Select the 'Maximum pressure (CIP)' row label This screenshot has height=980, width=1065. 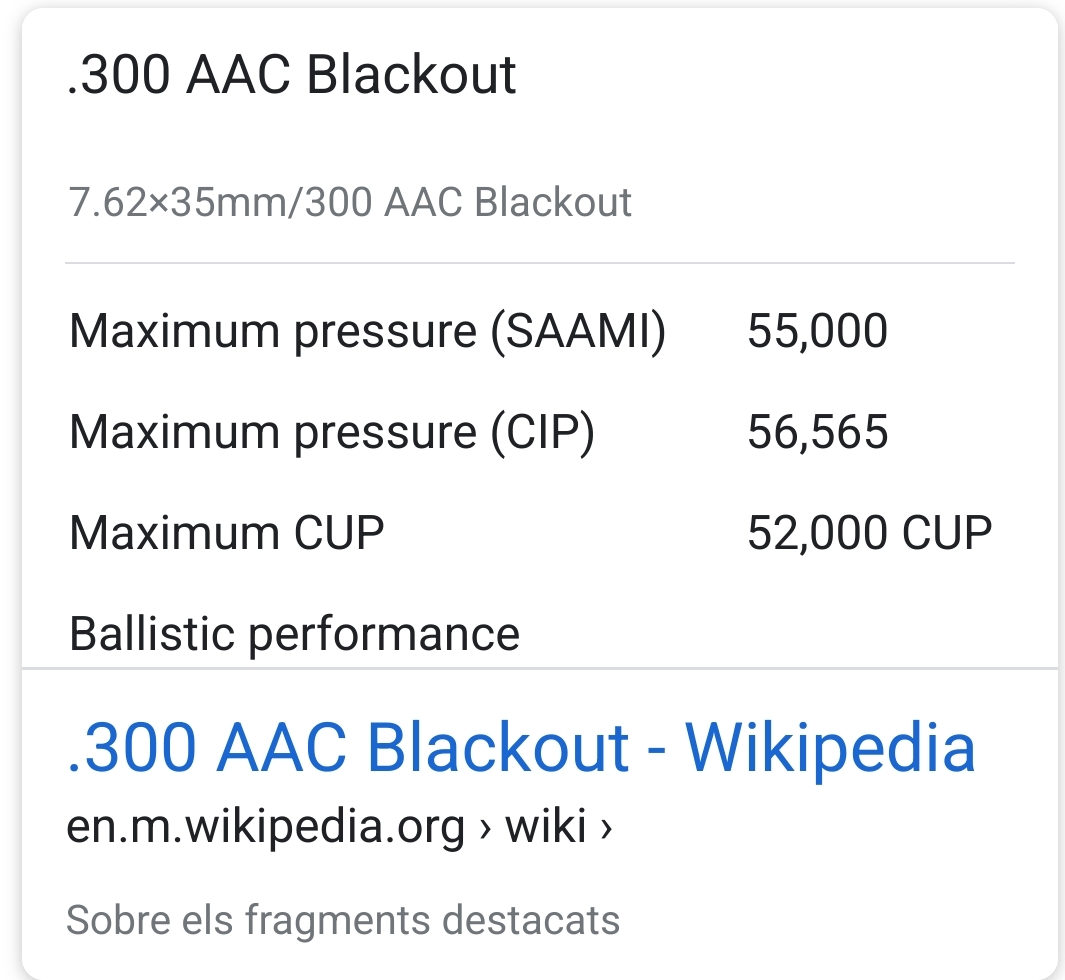pyautogui.click(x=331, y=432)
